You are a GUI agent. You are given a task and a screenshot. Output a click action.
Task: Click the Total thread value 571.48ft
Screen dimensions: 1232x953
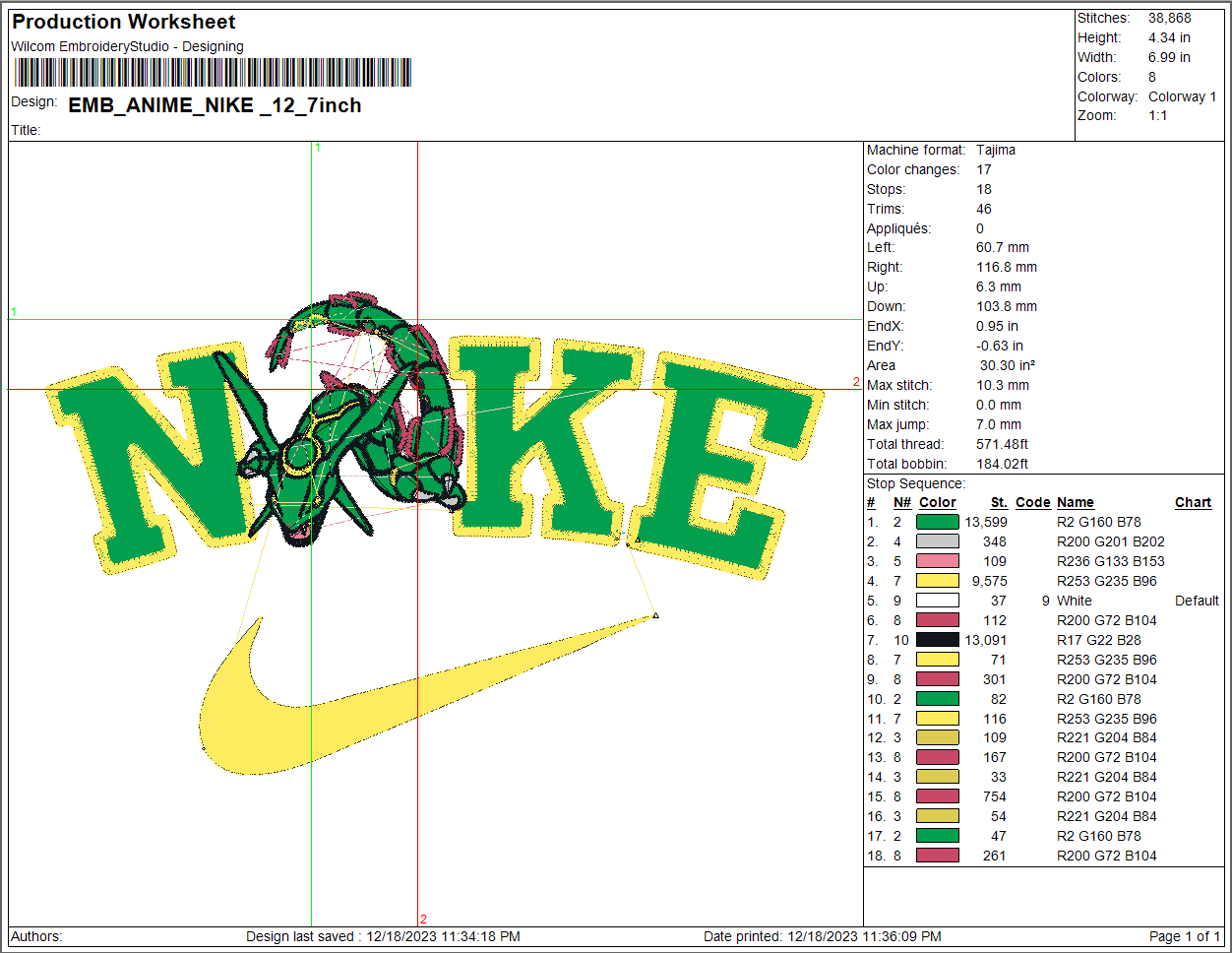tap(1002, 444)
